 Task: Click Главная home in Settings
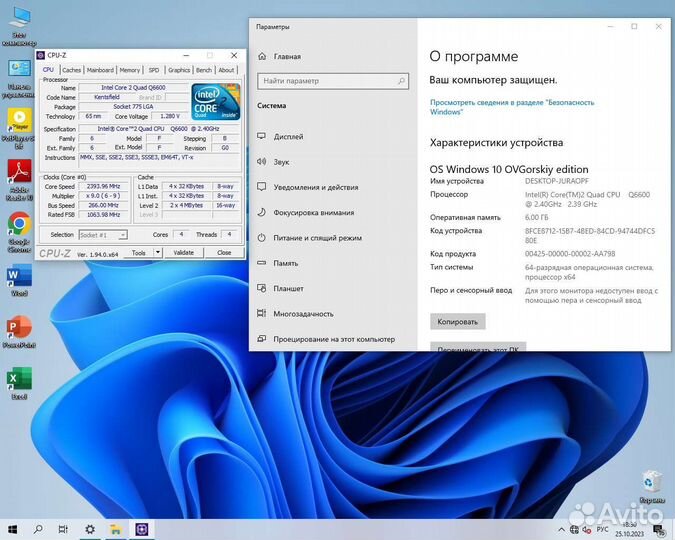click(x=280, y=56)
